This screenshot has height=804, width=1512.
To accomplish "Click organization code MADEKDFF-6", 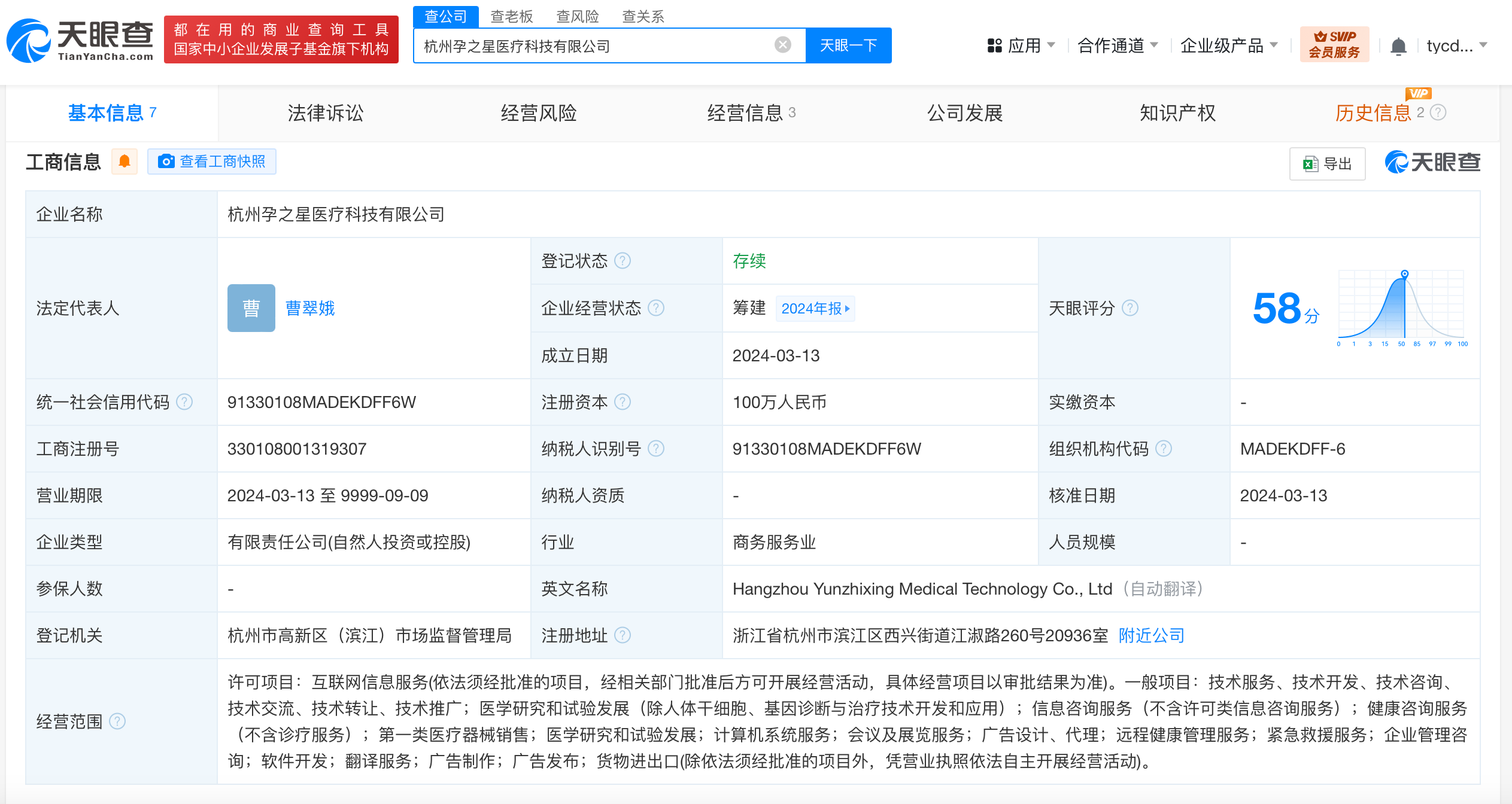I will pos(1292,449).
